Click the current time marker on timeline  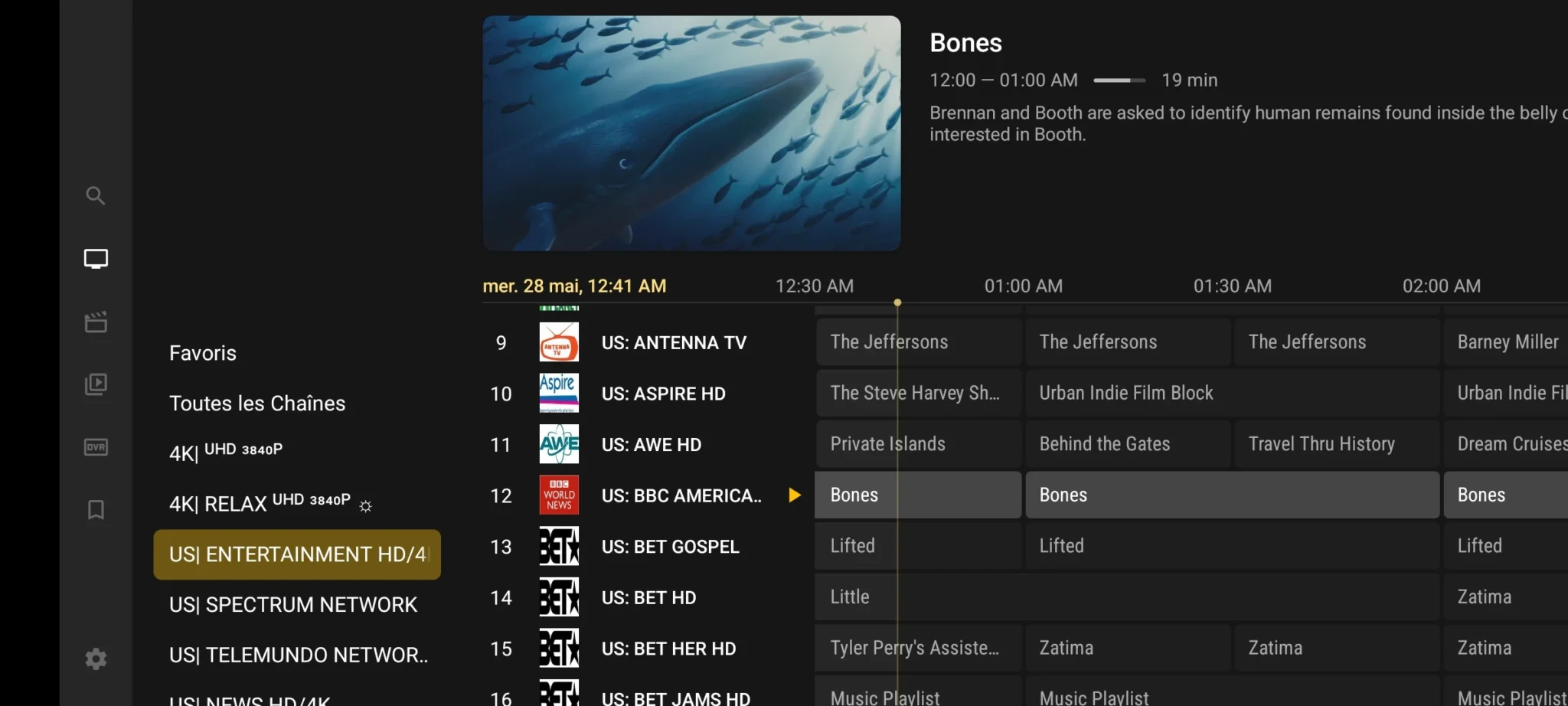(897, 303)
